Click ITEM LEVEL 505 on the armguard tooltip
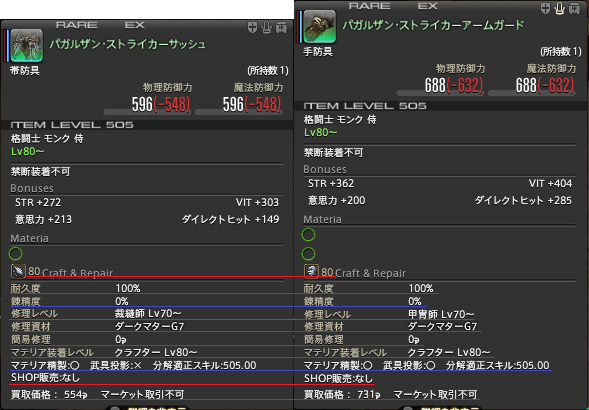The height and width of the screenshot is (410, 589). pos(365,106)
